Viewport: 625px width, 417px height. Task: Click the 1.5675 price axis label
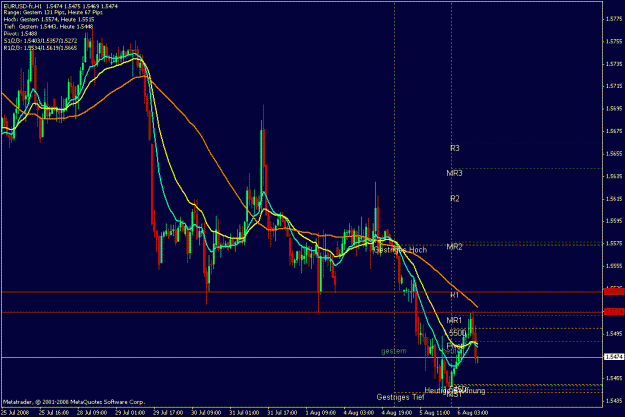614,131
